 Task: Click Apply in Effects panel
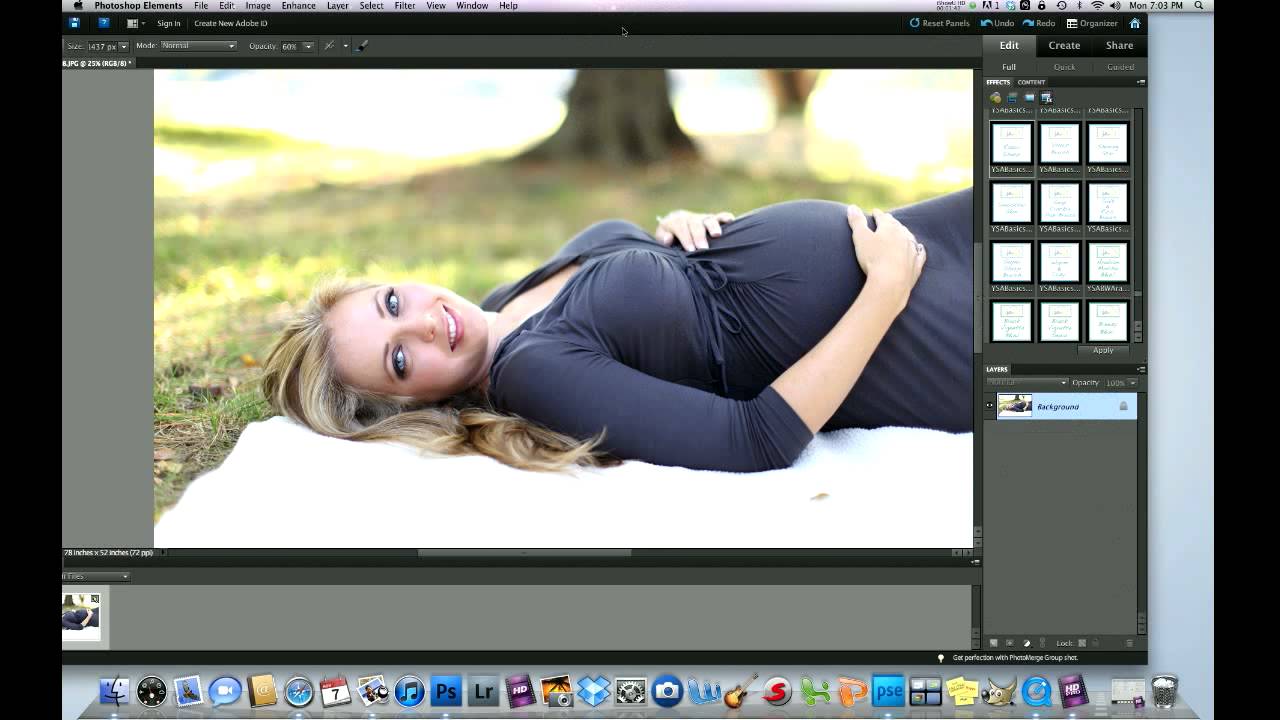[1103, 350]
